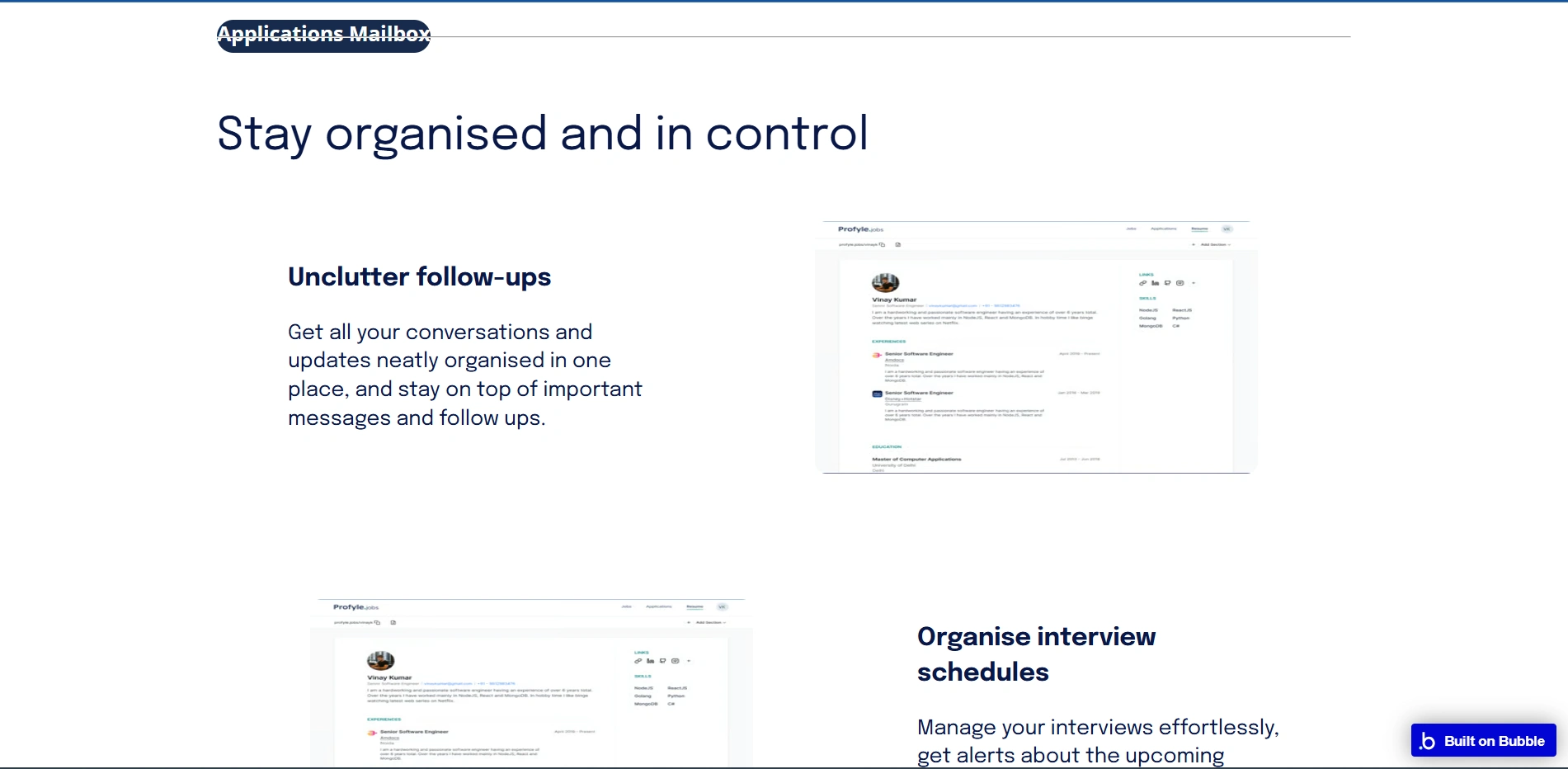Click the Built on Bubble badge
The height and width of the screenshot is (769, 1568).
pyautogui.click(x=1483, y=740)
